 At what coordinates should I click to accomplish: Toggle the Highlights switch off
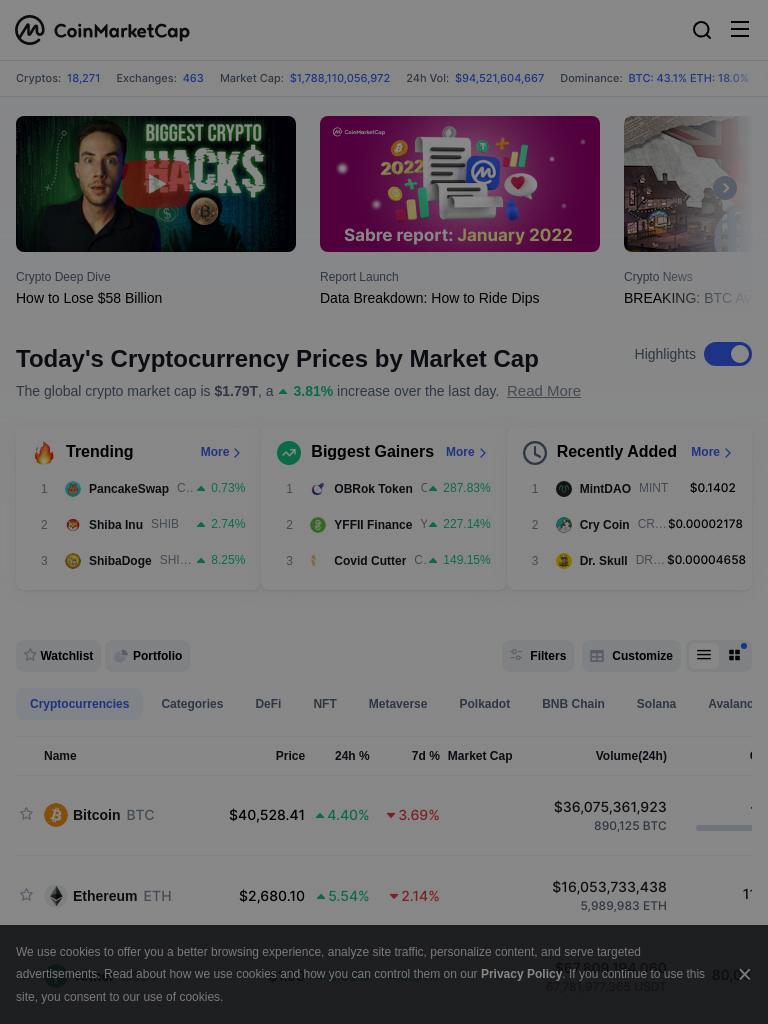pyautogui.click(x=728, y=354)
